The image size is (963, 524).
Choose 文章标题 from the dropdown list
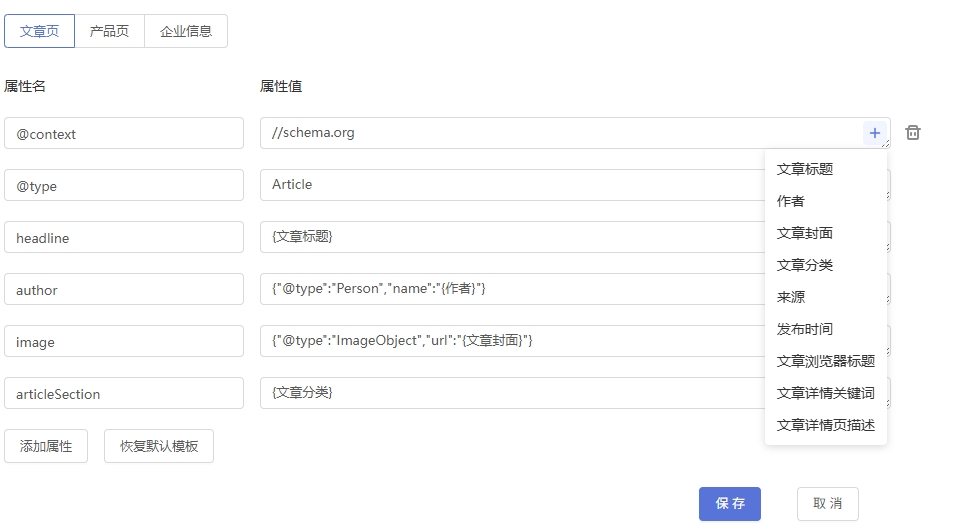[805, 169]
